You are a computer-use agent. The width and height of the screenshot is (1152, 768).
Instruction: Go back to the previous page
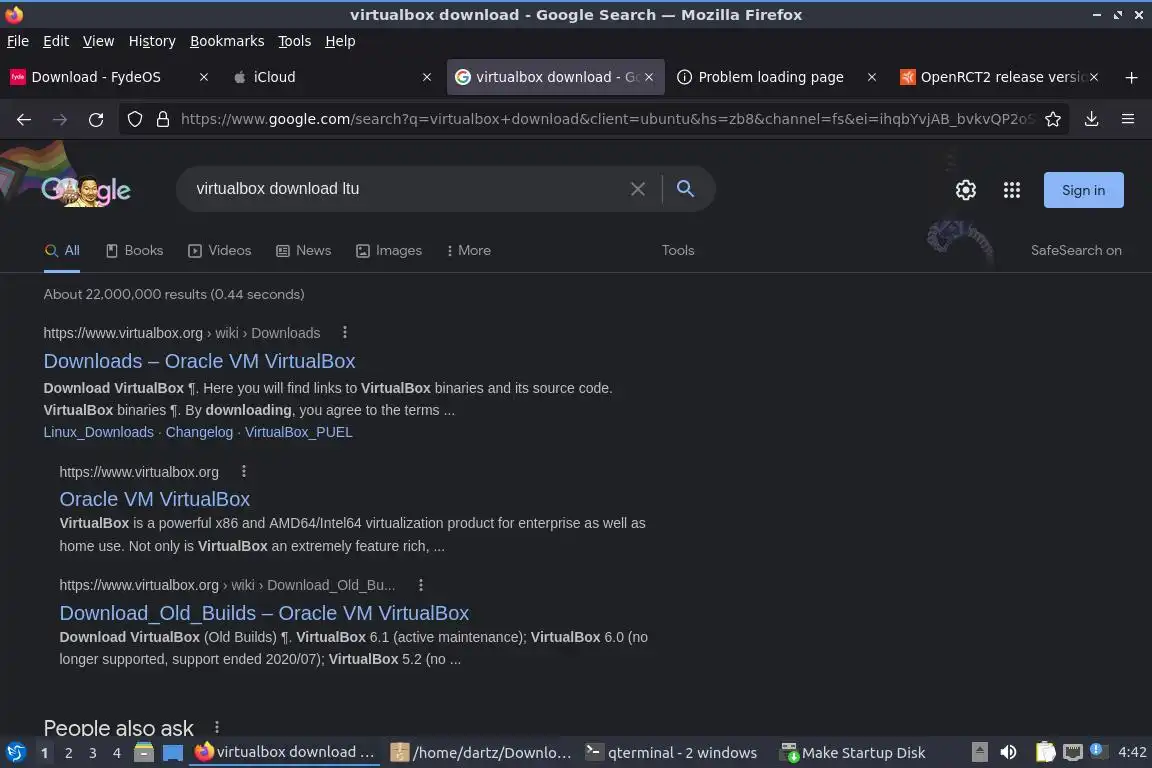(x=24, y=119)
